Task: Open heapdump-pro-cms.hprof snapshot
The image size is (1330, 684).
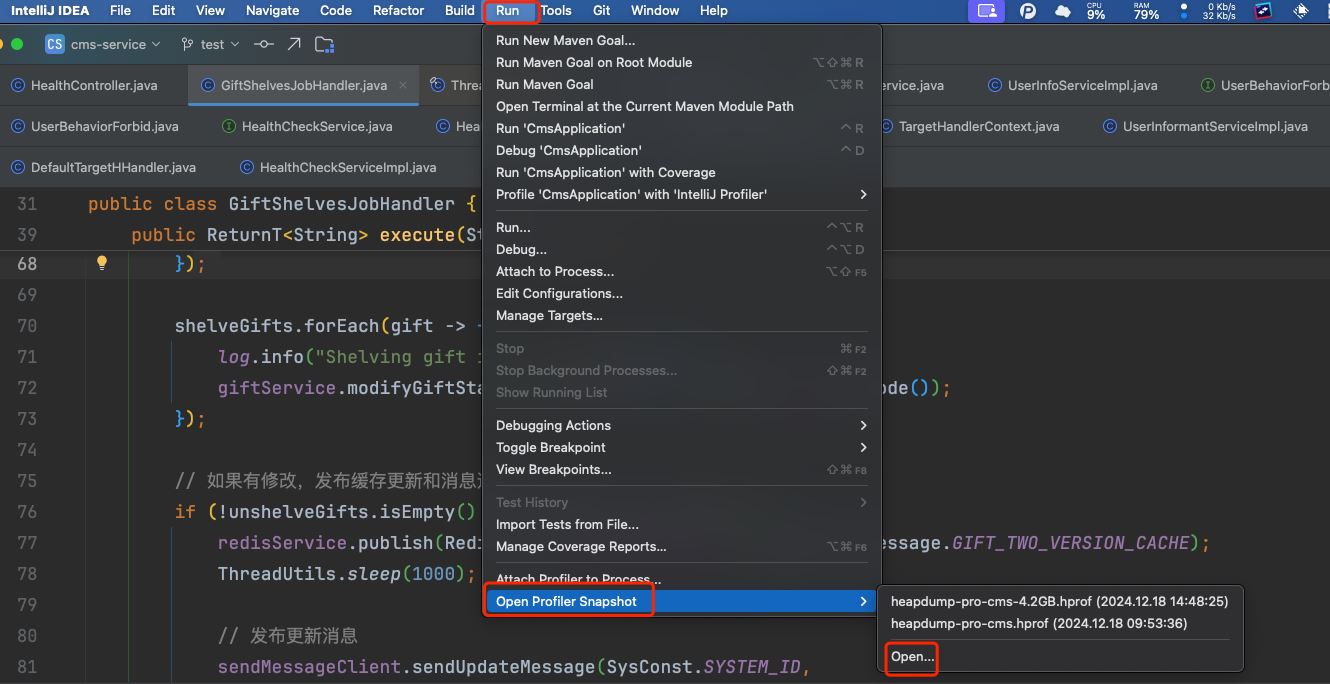Action: coord(1059,623)
